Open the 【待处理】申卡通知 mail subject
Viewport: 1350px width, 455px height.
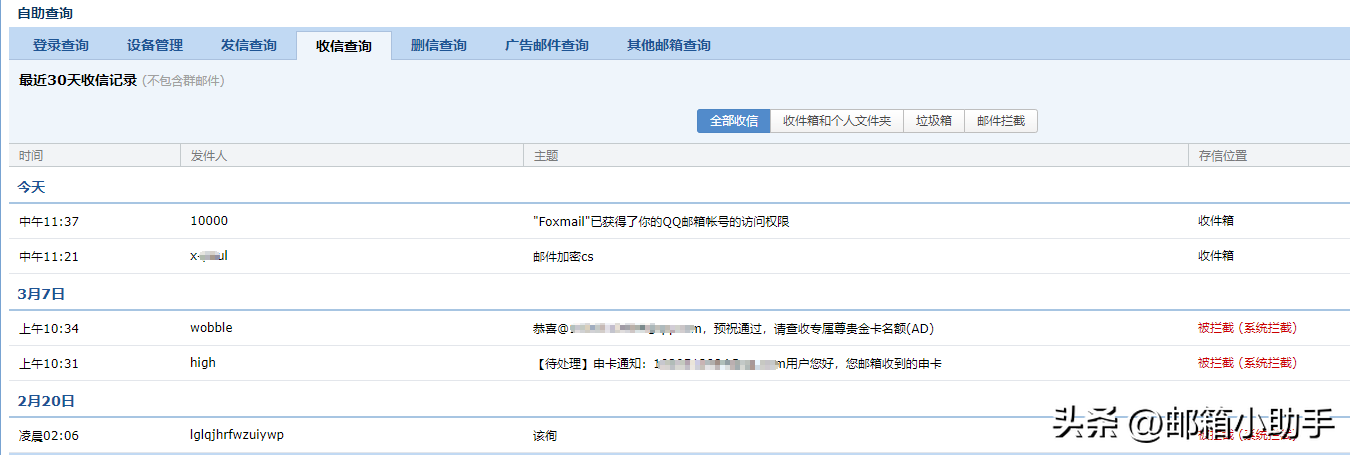coord(737,364)
